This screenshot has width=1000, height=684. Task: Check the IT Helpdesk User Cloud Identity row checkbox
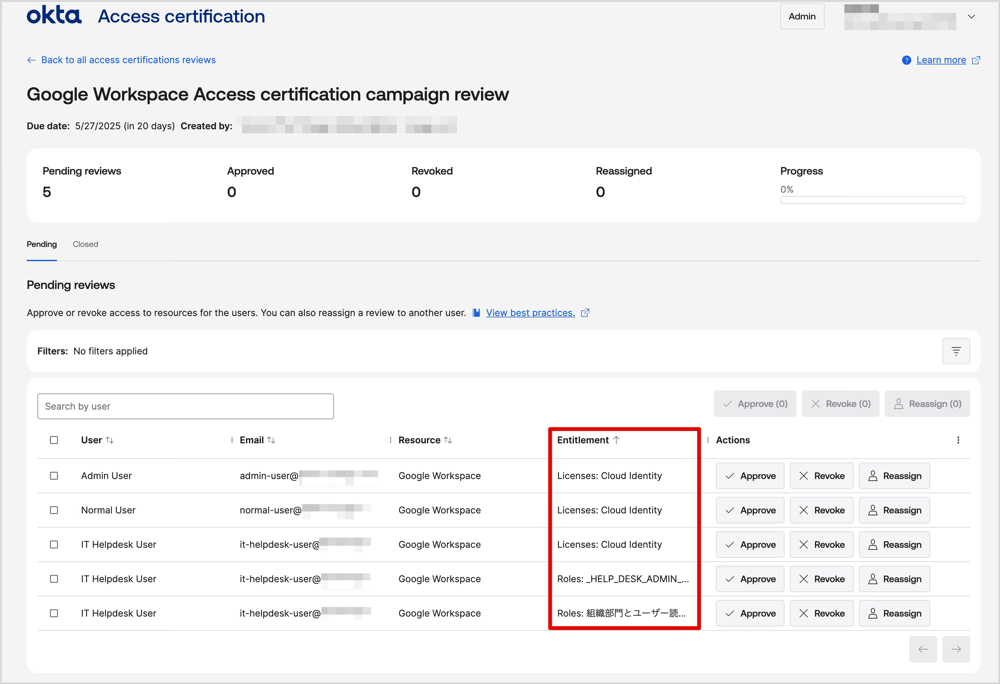[x=54, y=544]
